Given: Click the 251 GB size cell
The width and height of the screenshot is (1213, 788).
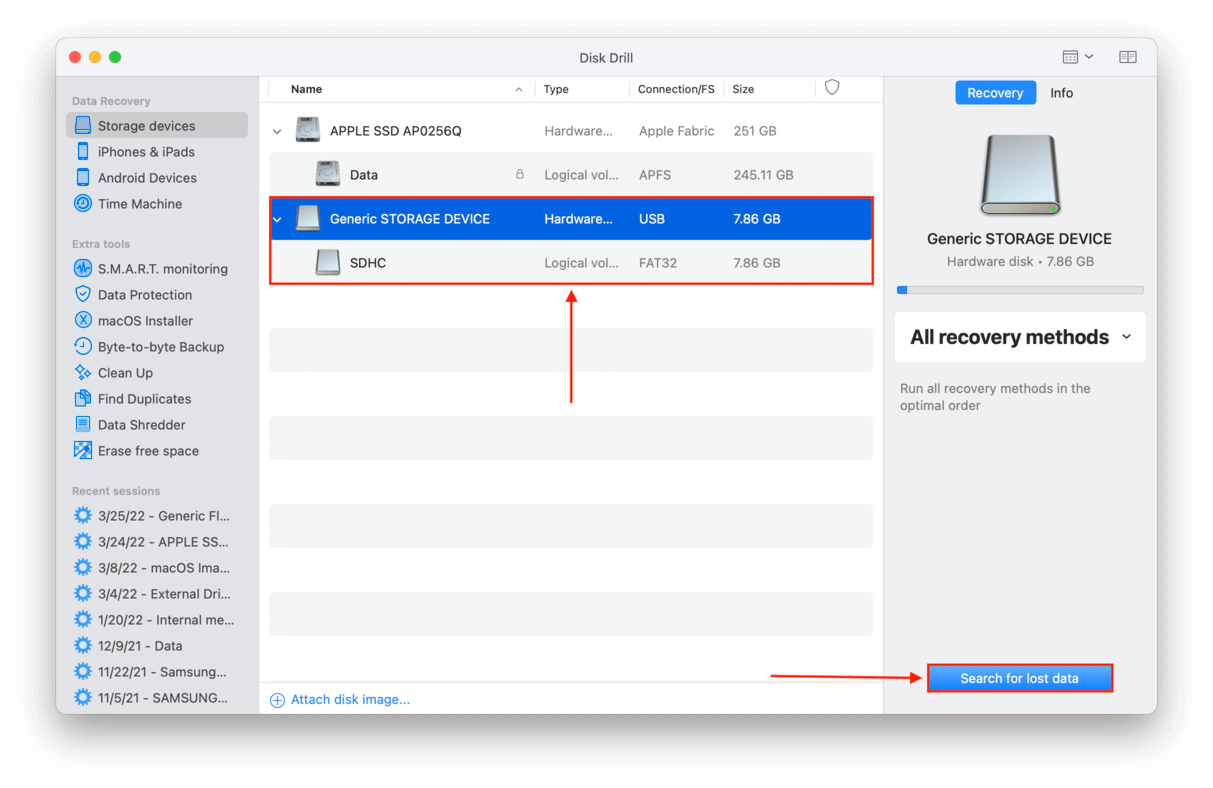Looking at the screenshot, I should click(x=754, y=131).
